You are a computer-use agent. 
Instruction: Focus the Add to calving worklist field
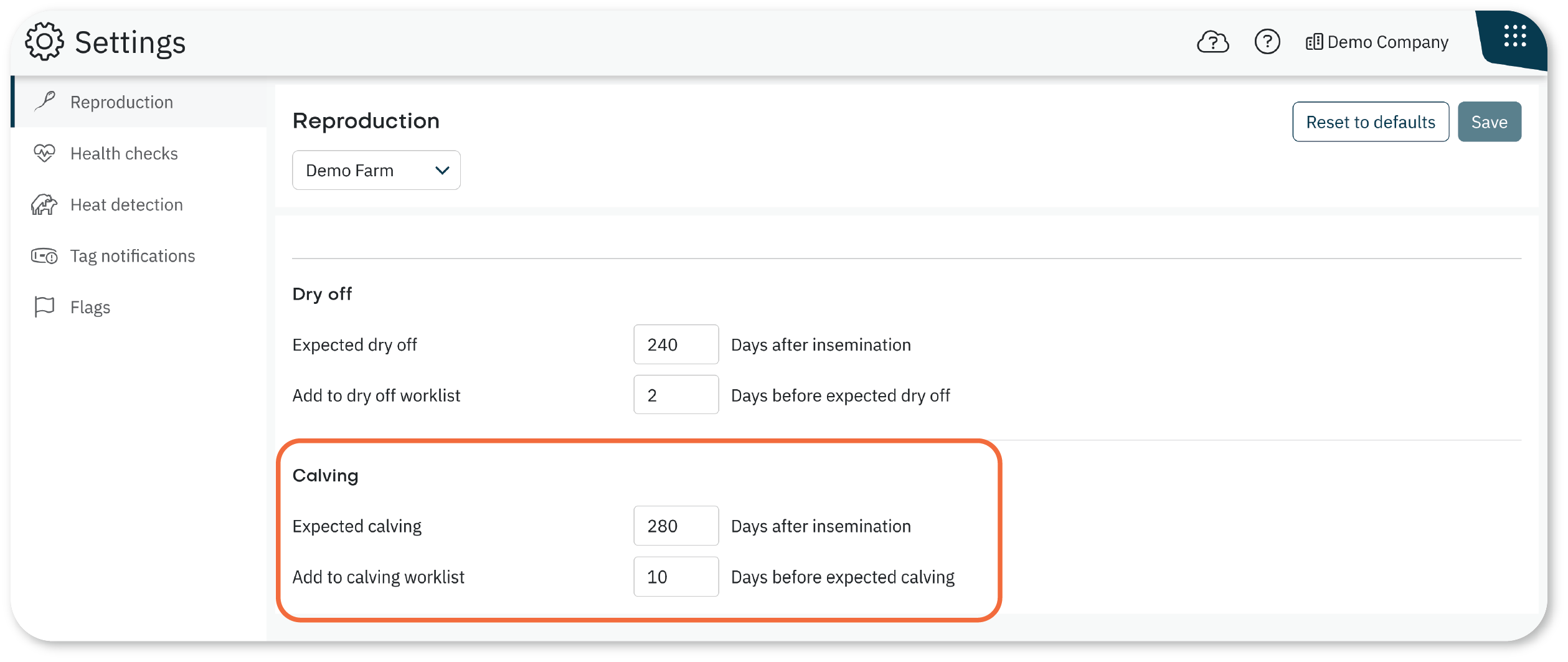[676, 577]
